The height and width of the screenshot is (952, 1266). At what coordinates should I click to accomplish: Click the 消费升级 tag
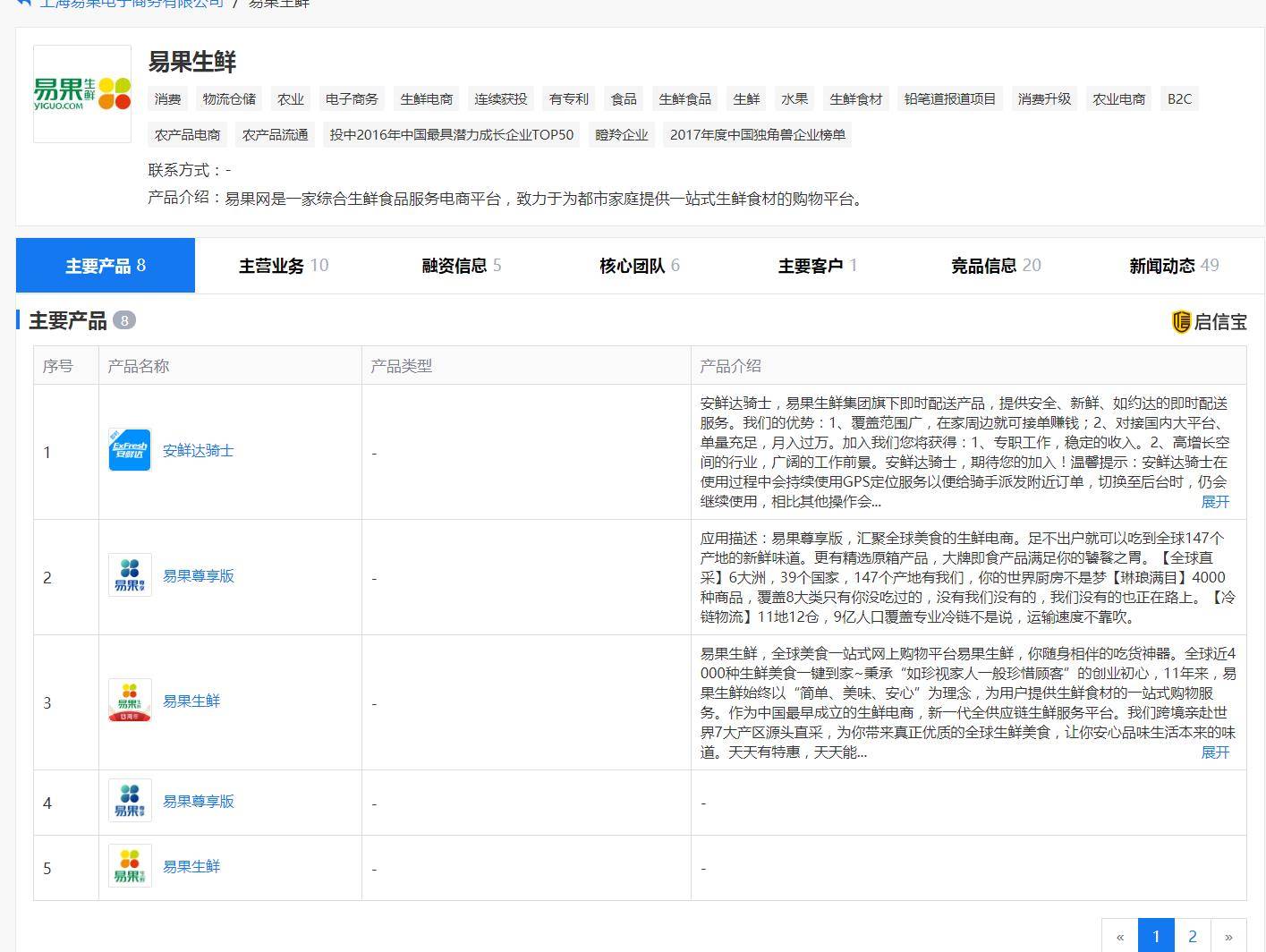tap(1044, 98)
